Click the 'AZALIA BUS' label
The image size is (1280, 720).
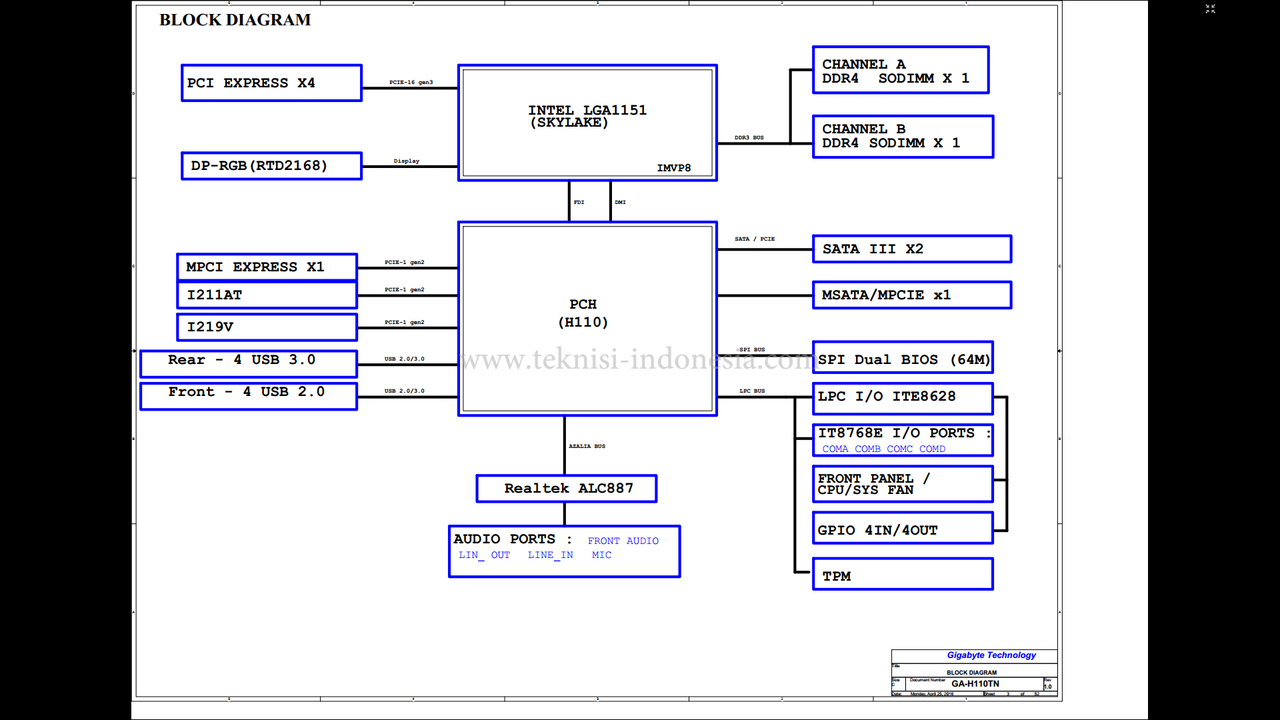(587, 446)
